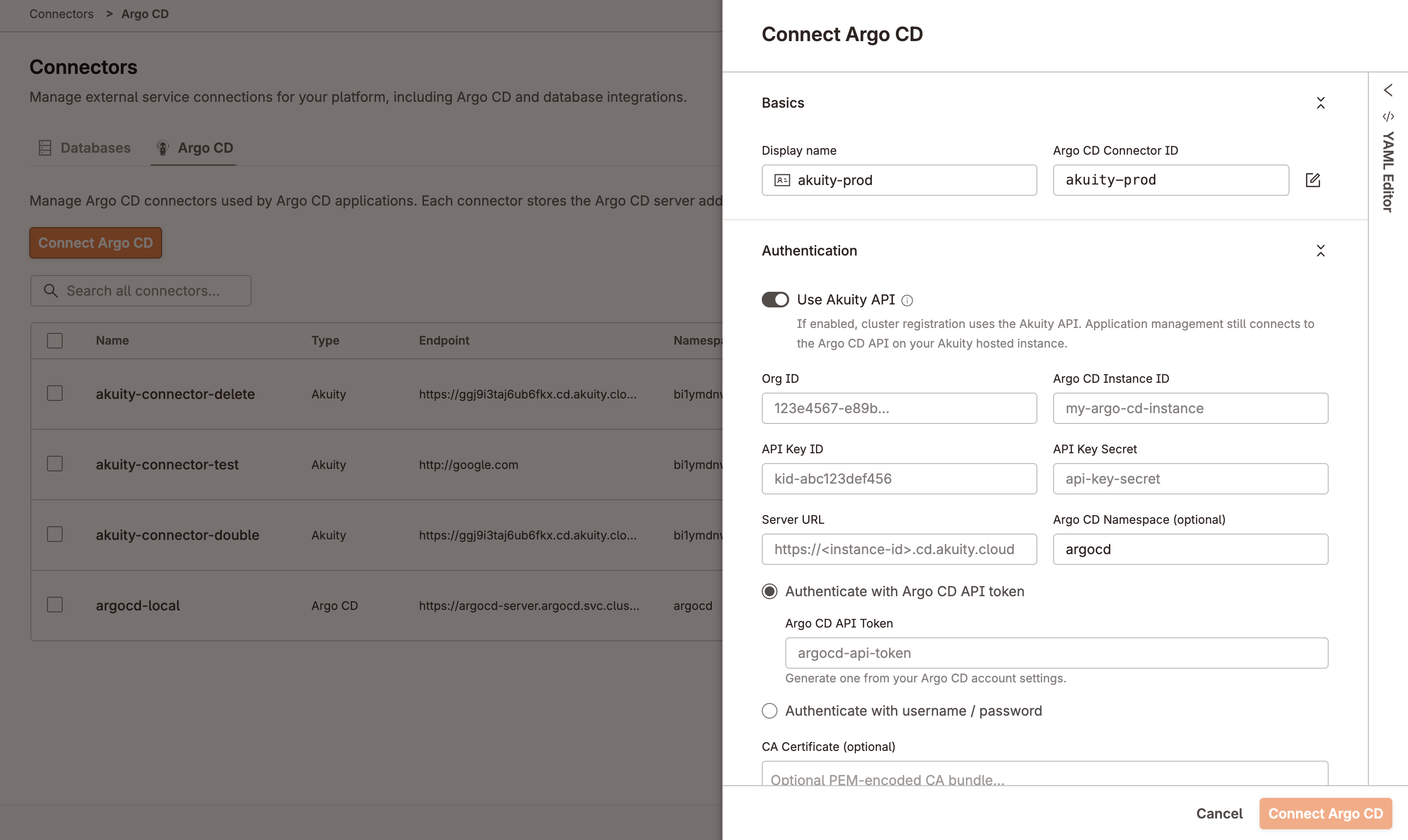The image size is (1408, 840).
Task: Collapse the Basics section
Action: pos(1321,103)
